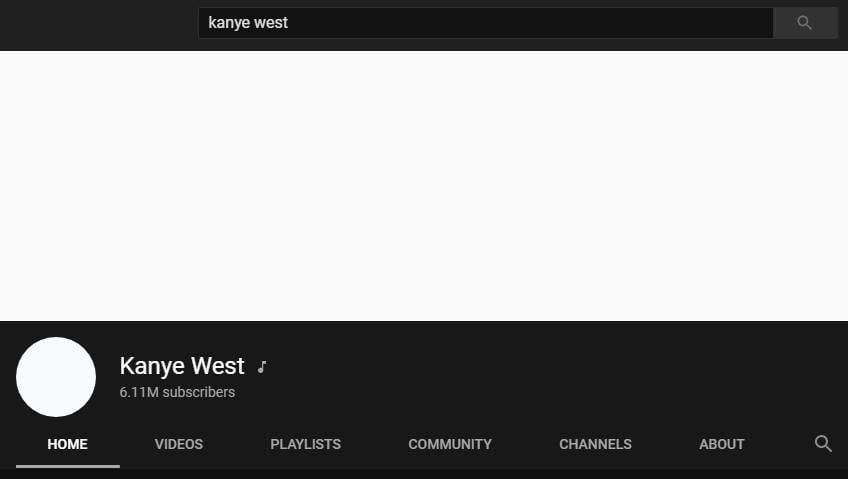Click the white channel banner image

[x=424, y=186]
